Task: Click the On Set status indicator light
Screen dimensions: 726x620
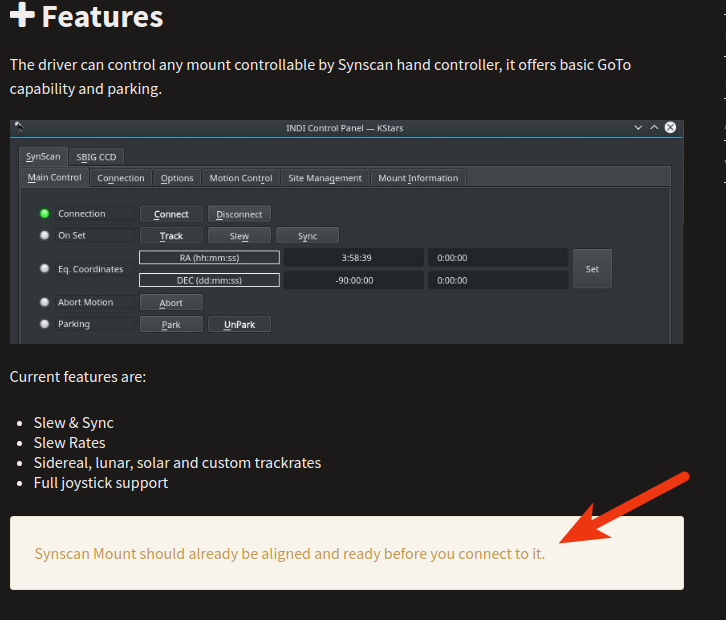Action: coord(44,235)
